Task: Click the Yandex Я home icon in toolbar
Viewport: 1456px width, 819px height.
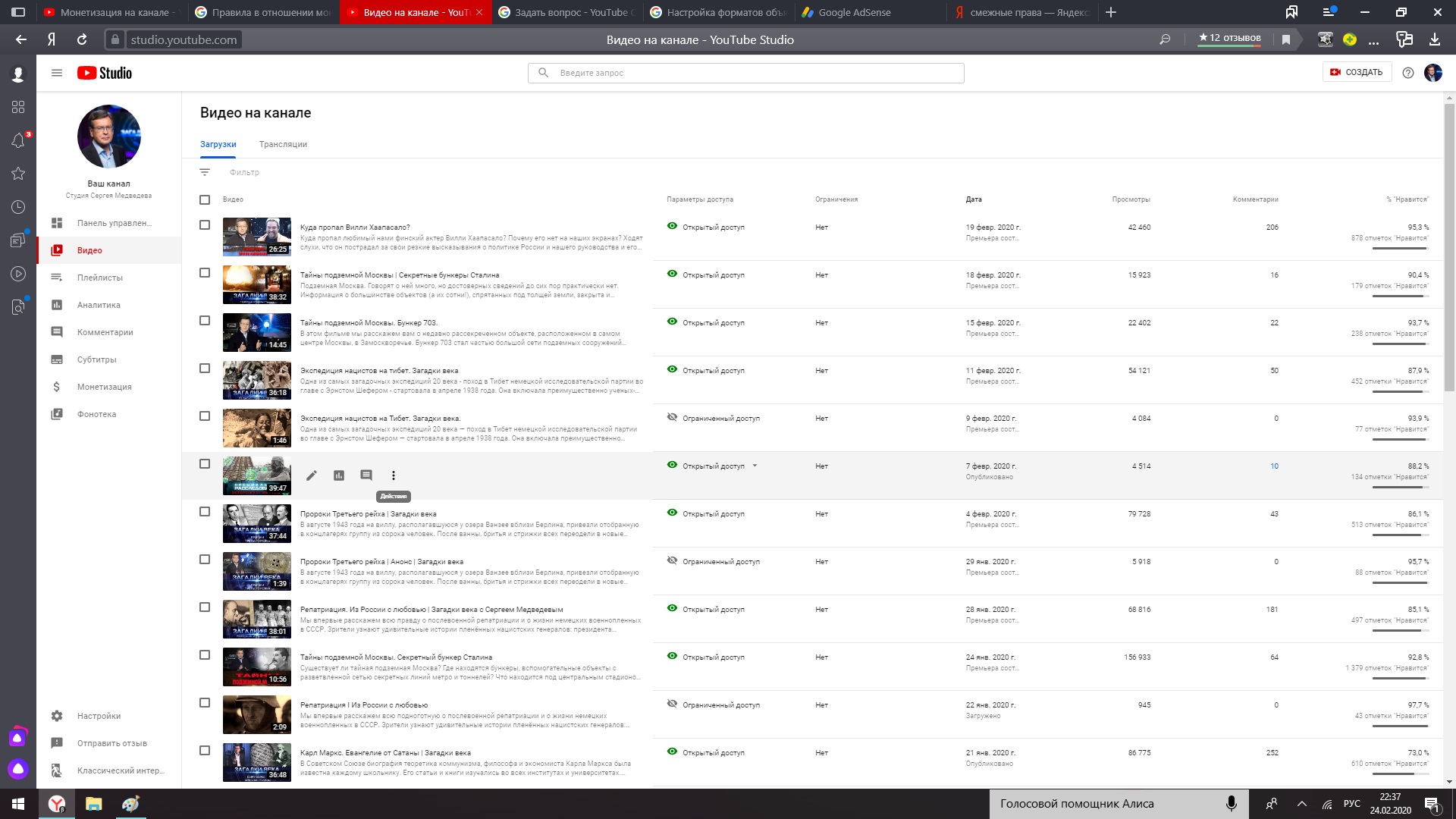Action: click(x=52, y=39)
